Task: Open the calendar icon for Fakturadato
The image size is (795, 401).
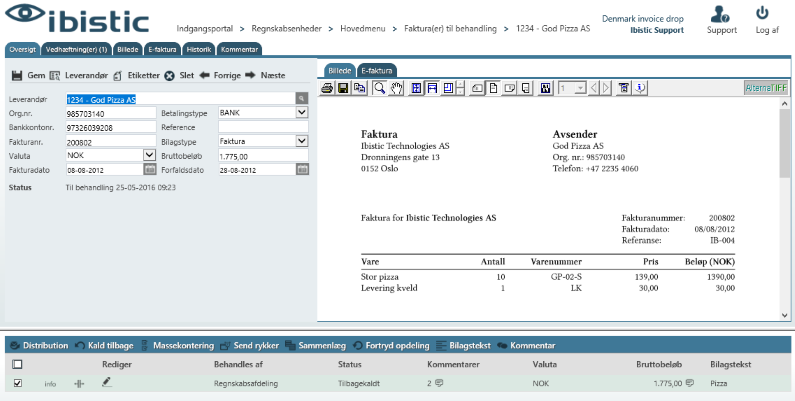Action: (150, 169)
